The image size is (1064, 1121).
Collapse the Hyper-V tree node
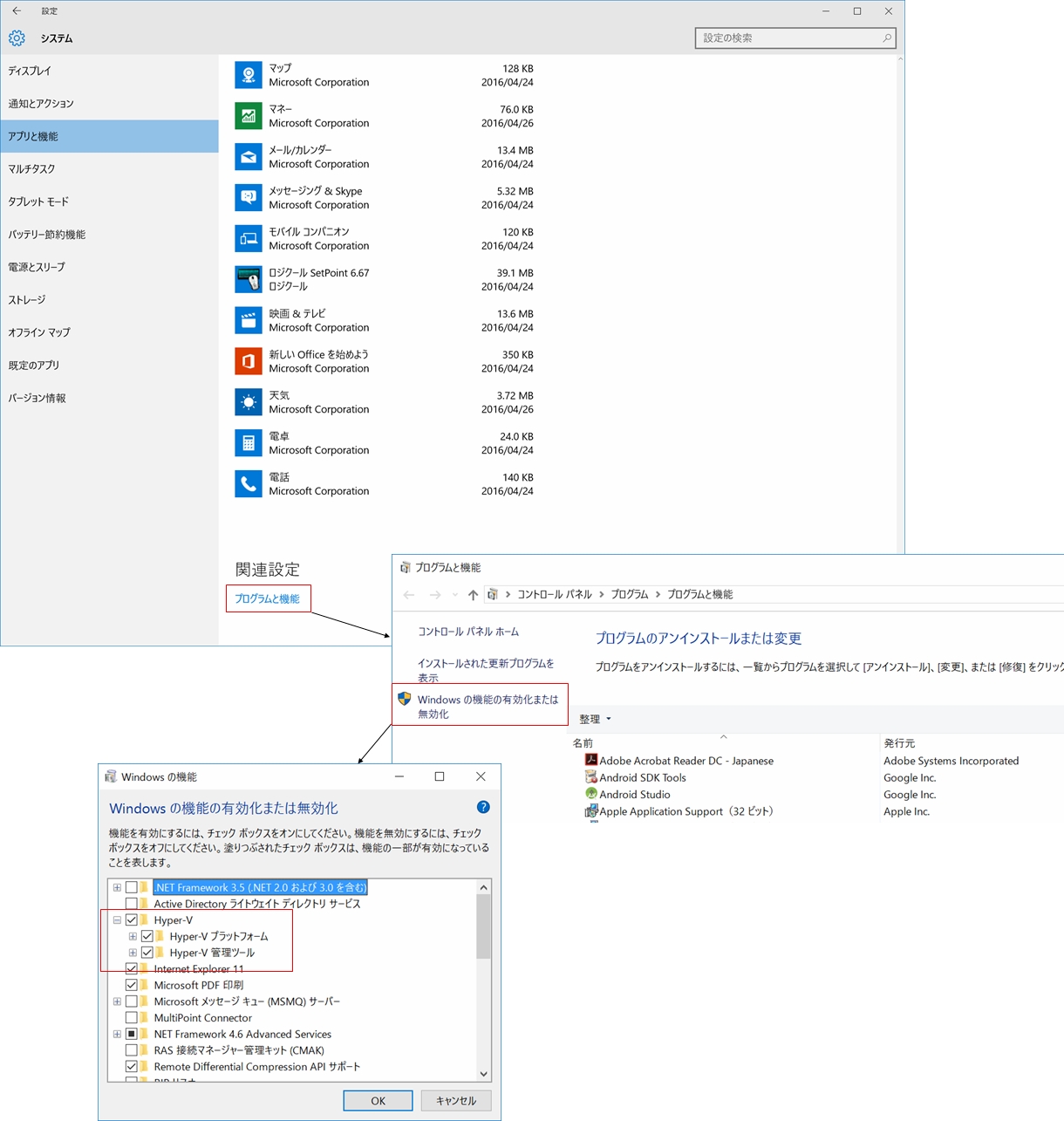tap(117, 920)
